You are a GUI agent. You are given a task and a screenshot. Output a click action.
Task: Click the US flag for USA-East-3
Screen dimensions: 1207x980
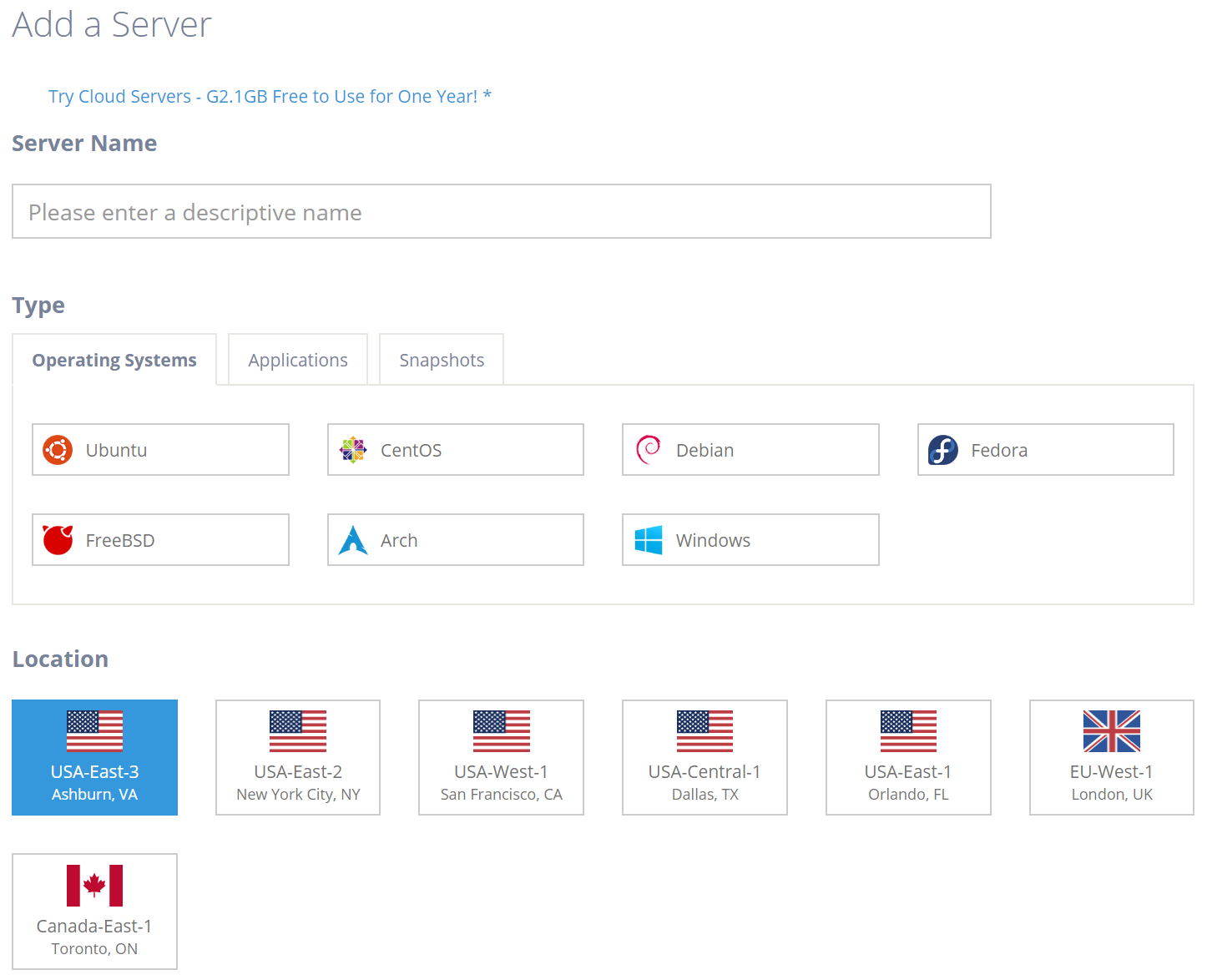(x=95, y=731)
